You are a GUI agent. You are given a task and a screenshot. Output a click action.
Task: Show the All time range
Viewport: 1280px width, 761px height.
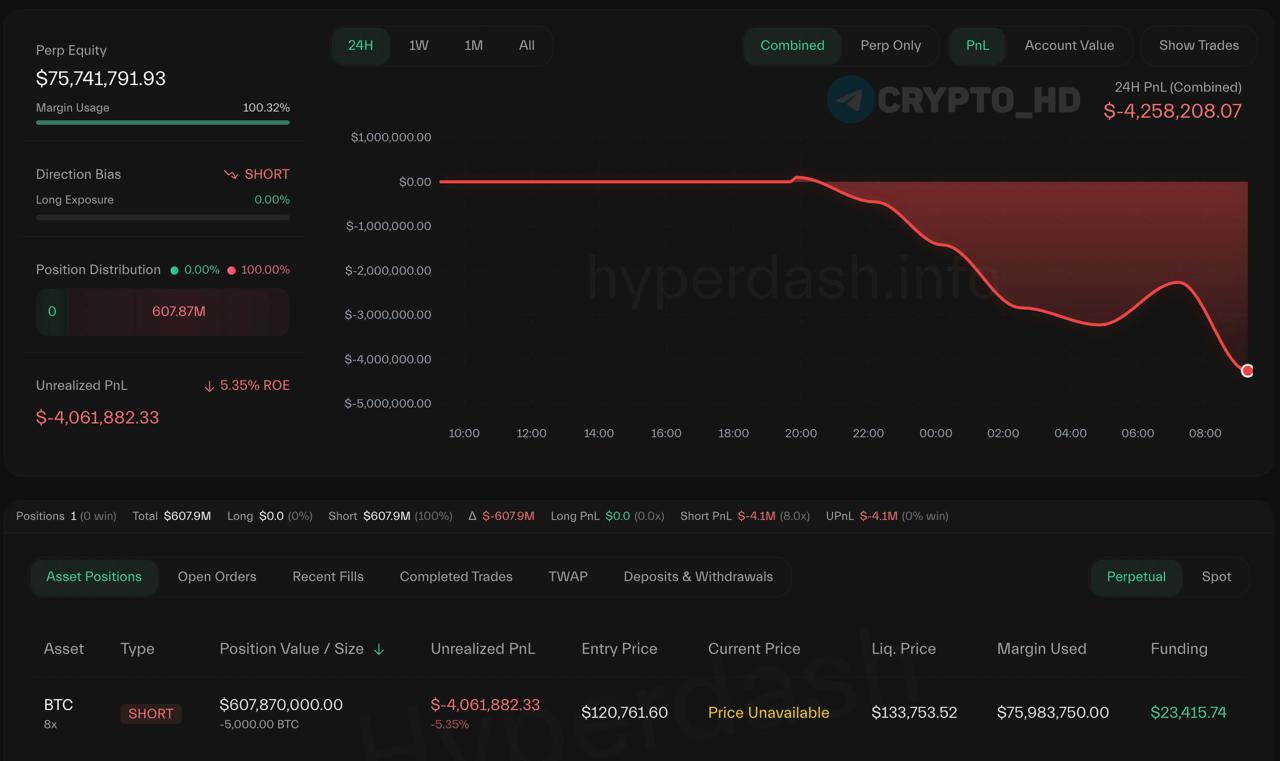point(527,45)
